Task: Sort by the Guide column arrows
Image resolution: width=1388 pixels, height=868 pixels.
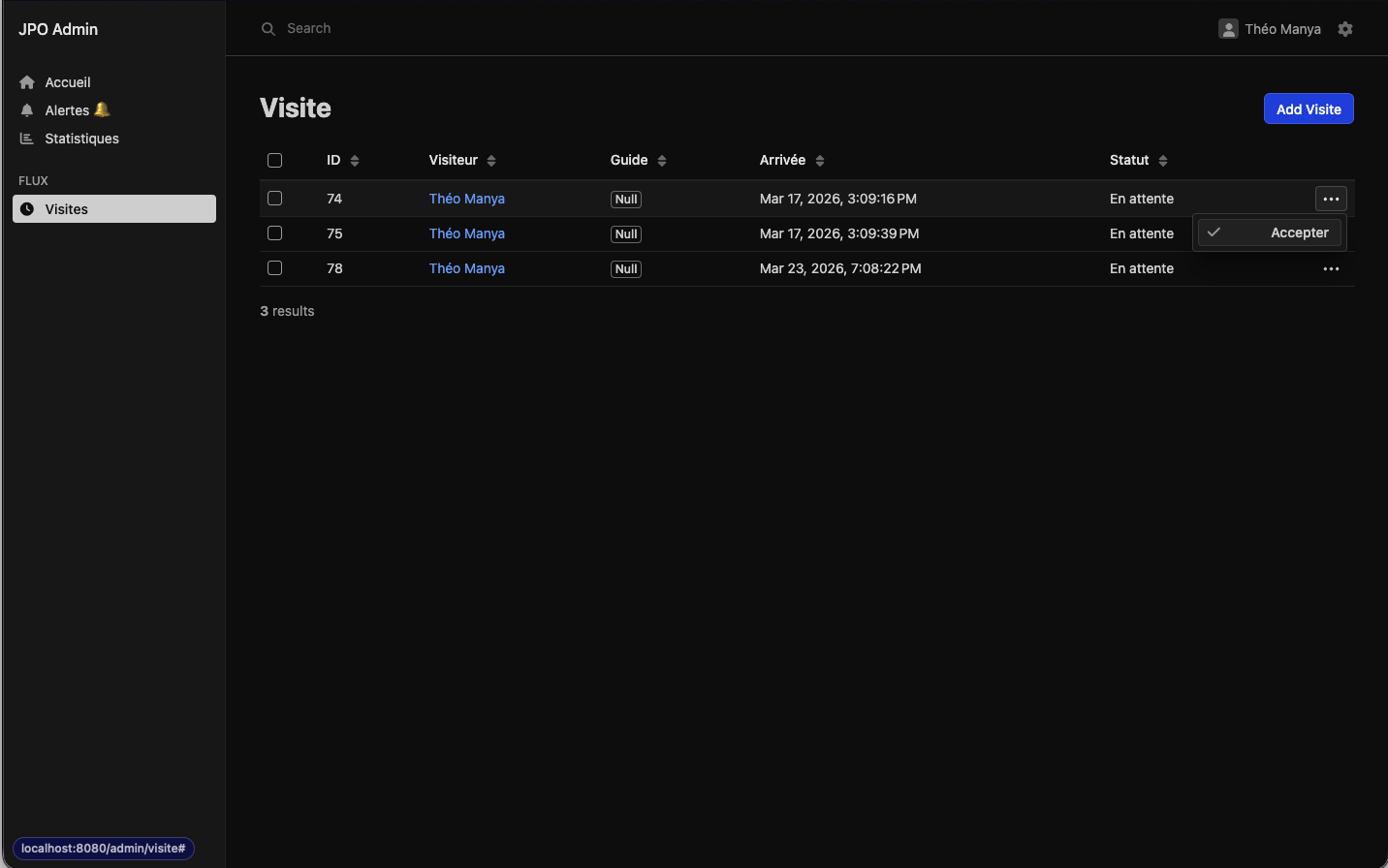Action: point(662,161)
